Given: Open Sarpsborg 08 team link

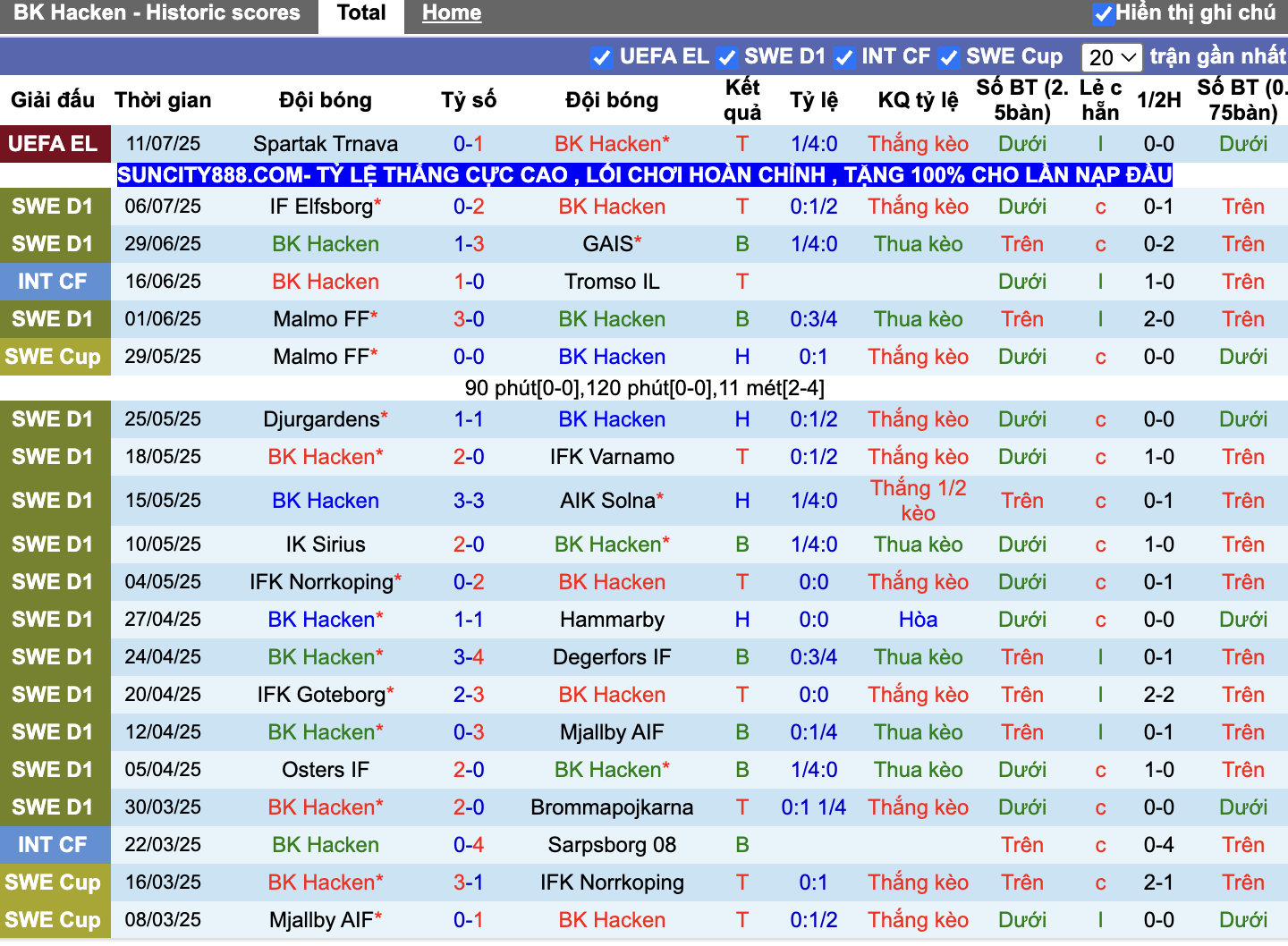Looking at the screenshot, I should [x=612, y=845].
